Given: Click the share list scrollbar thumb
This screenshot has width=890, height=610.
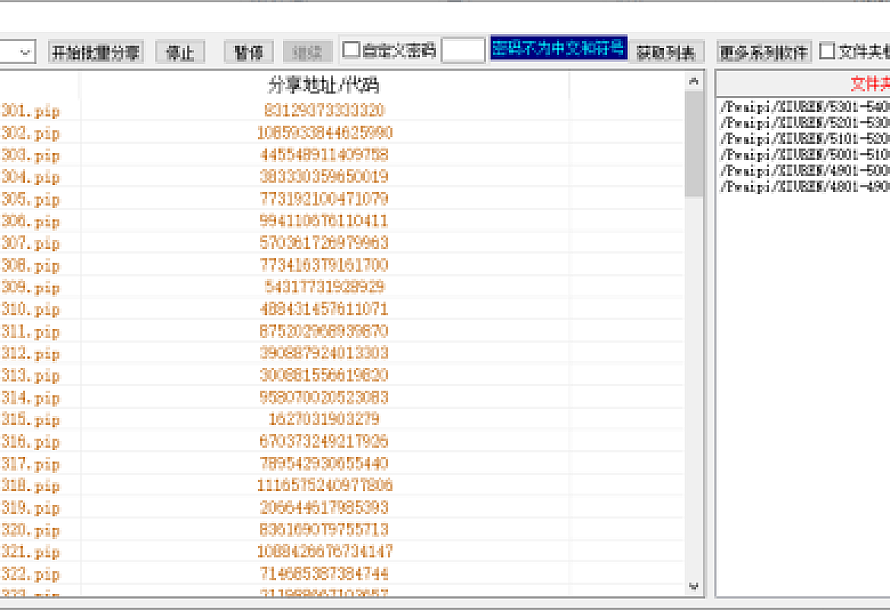Looking at the screenshot, I should (x=694, y=143).
